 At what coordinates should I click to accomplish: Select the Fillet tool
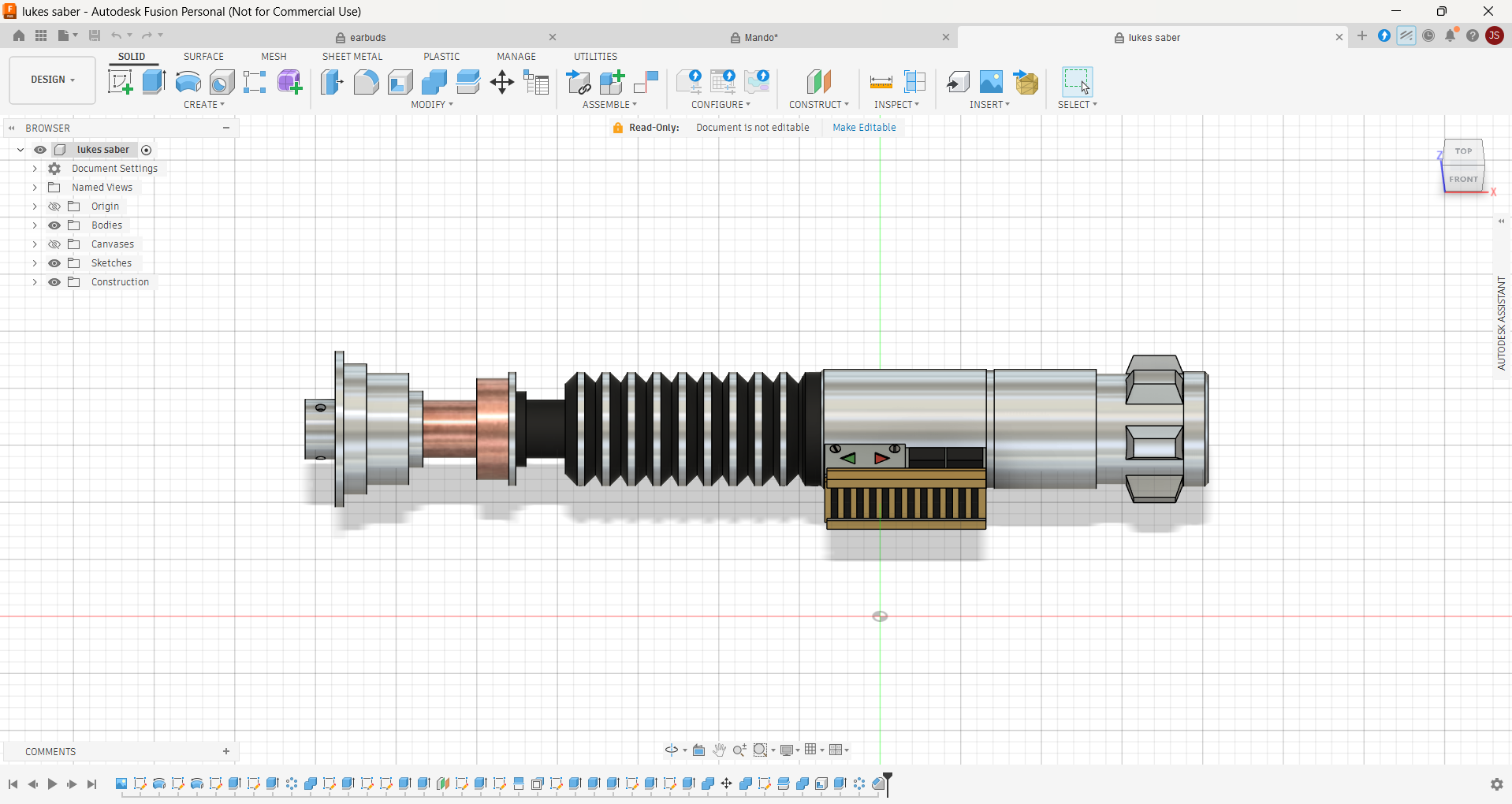point(366,82)
